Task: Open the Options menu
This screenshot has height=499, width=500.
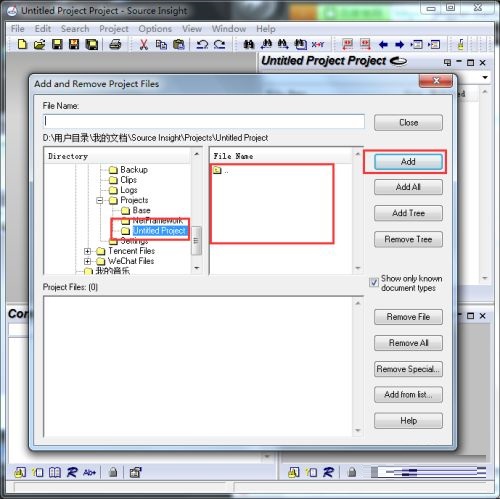Action: point(155,29)
